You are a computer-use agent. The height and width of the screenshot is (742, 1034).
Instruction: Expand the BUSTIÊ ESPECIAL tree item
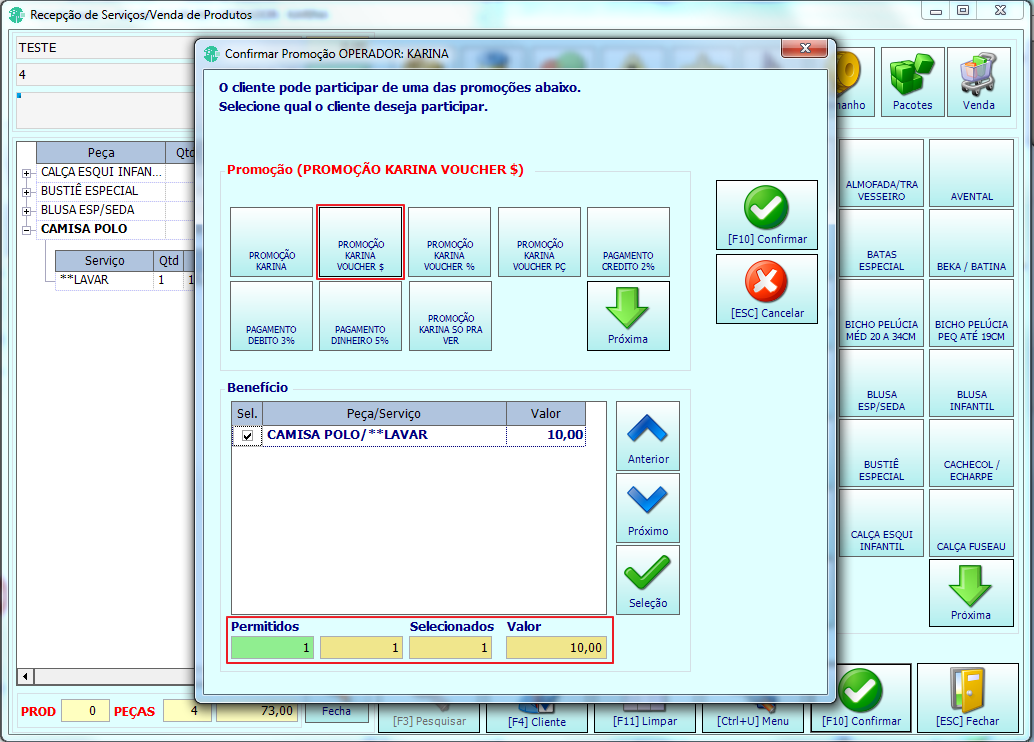(26, 193)
